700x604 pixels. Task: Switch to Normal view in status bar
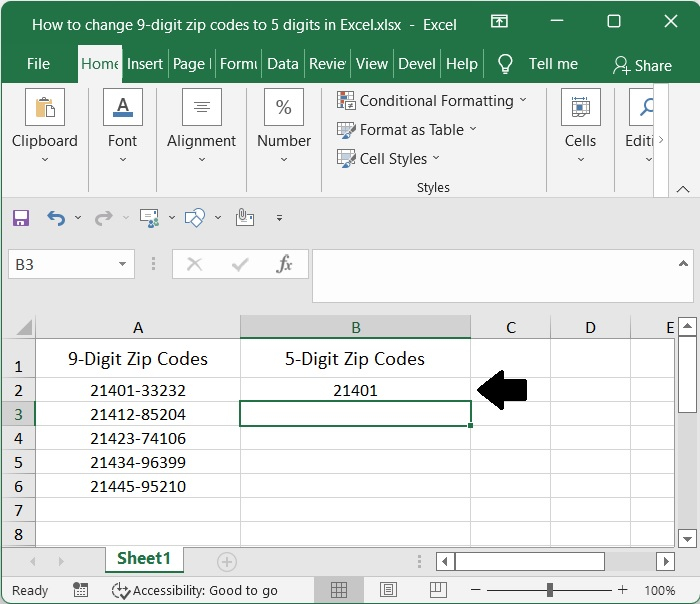tap(339, 590)
